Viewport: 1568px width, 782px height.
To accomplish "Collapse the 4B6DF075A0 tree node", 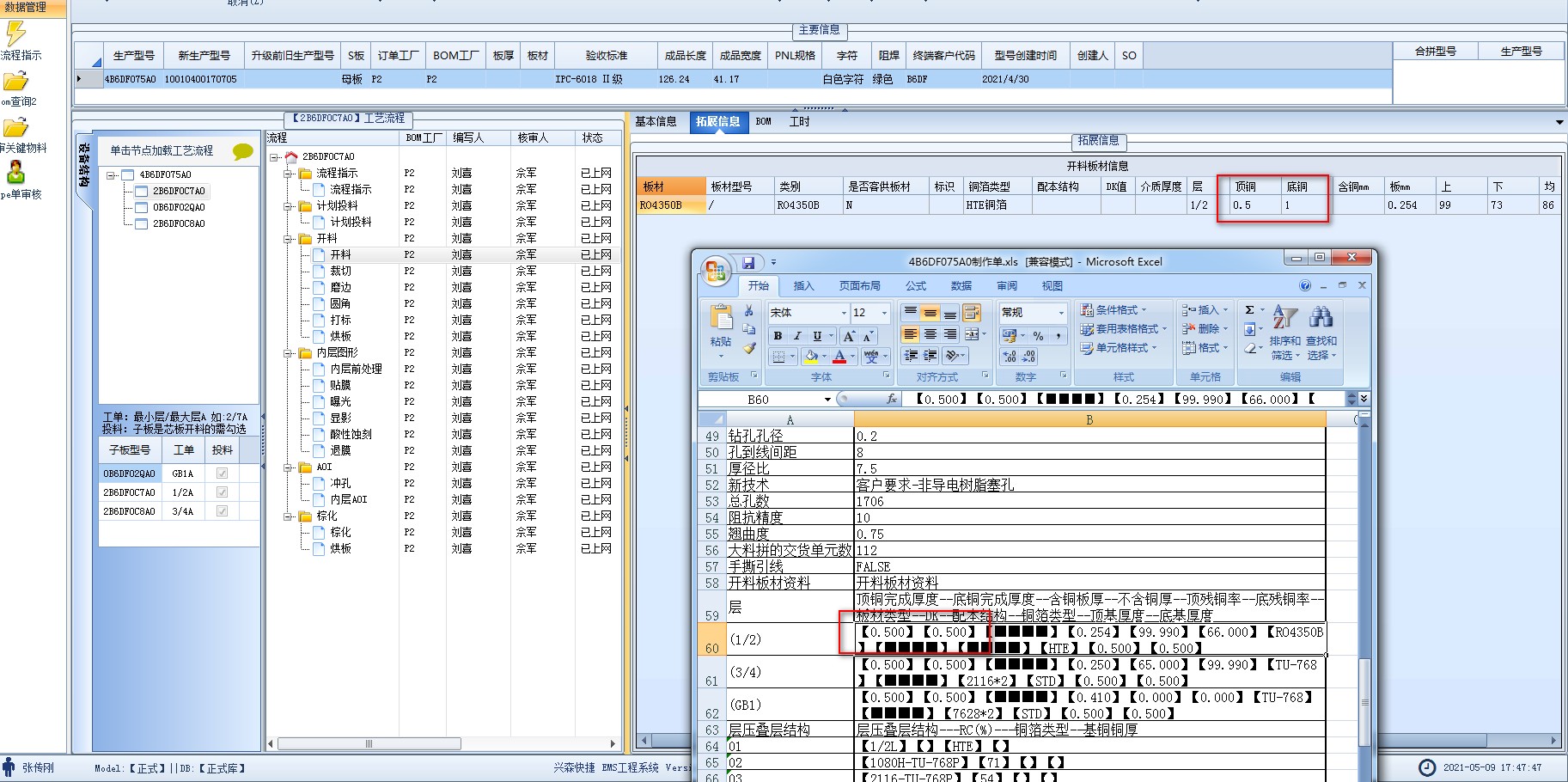I will 111,174.
